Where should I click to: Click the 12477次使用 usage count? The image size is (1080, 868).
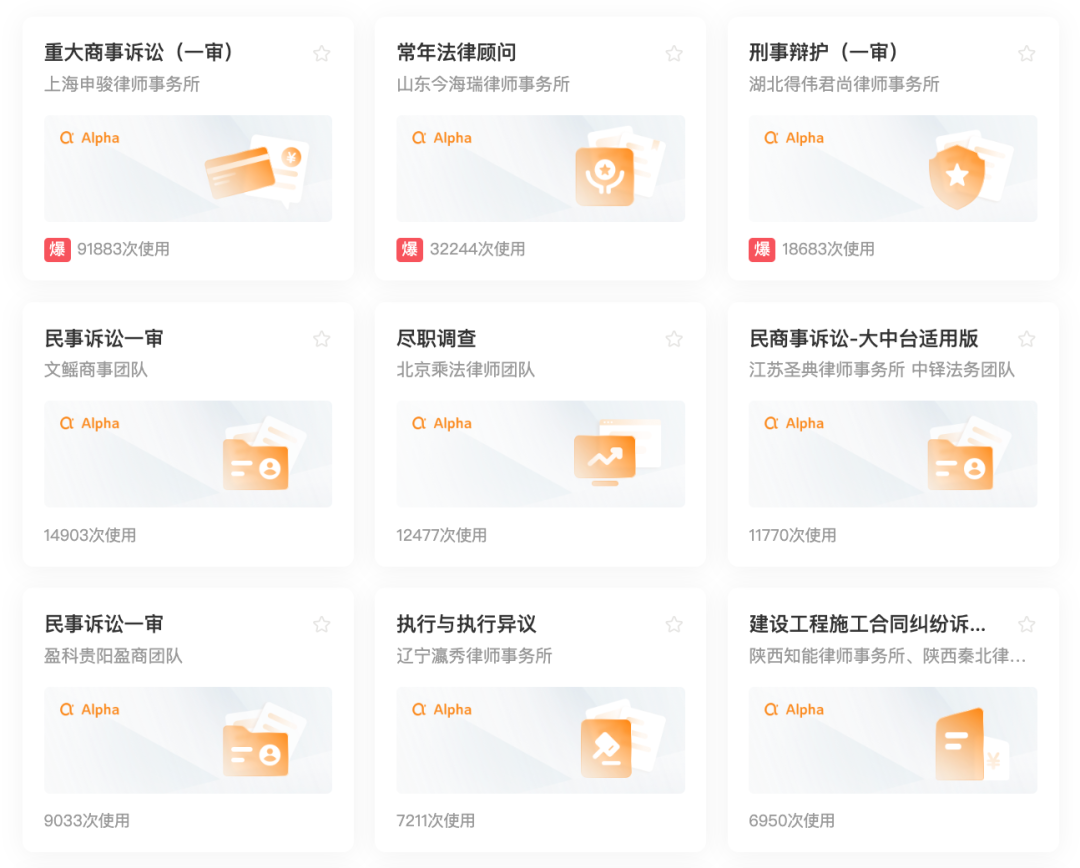coord(442,535)
